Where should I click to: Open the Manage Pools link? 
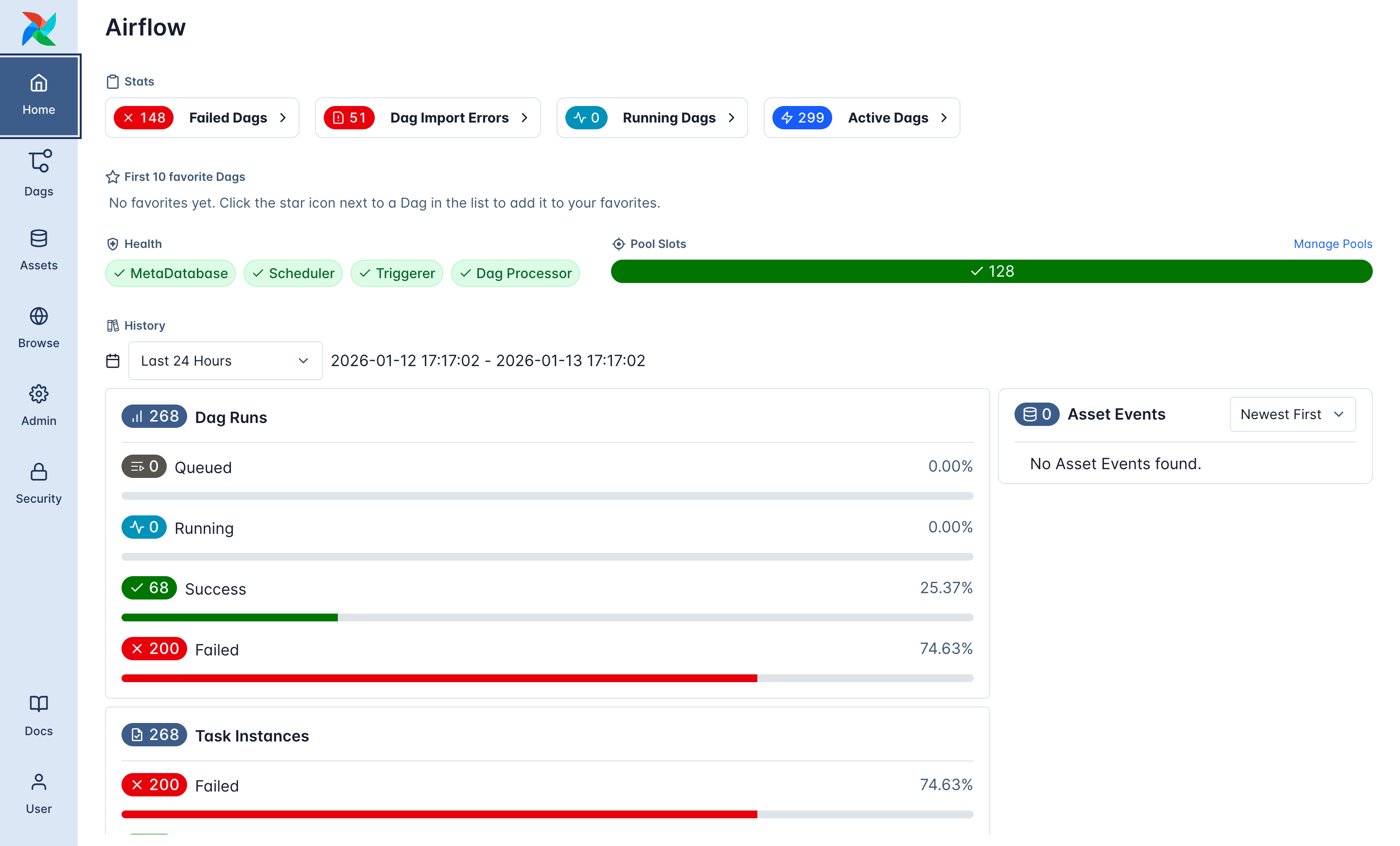[x=1333, y=244]
